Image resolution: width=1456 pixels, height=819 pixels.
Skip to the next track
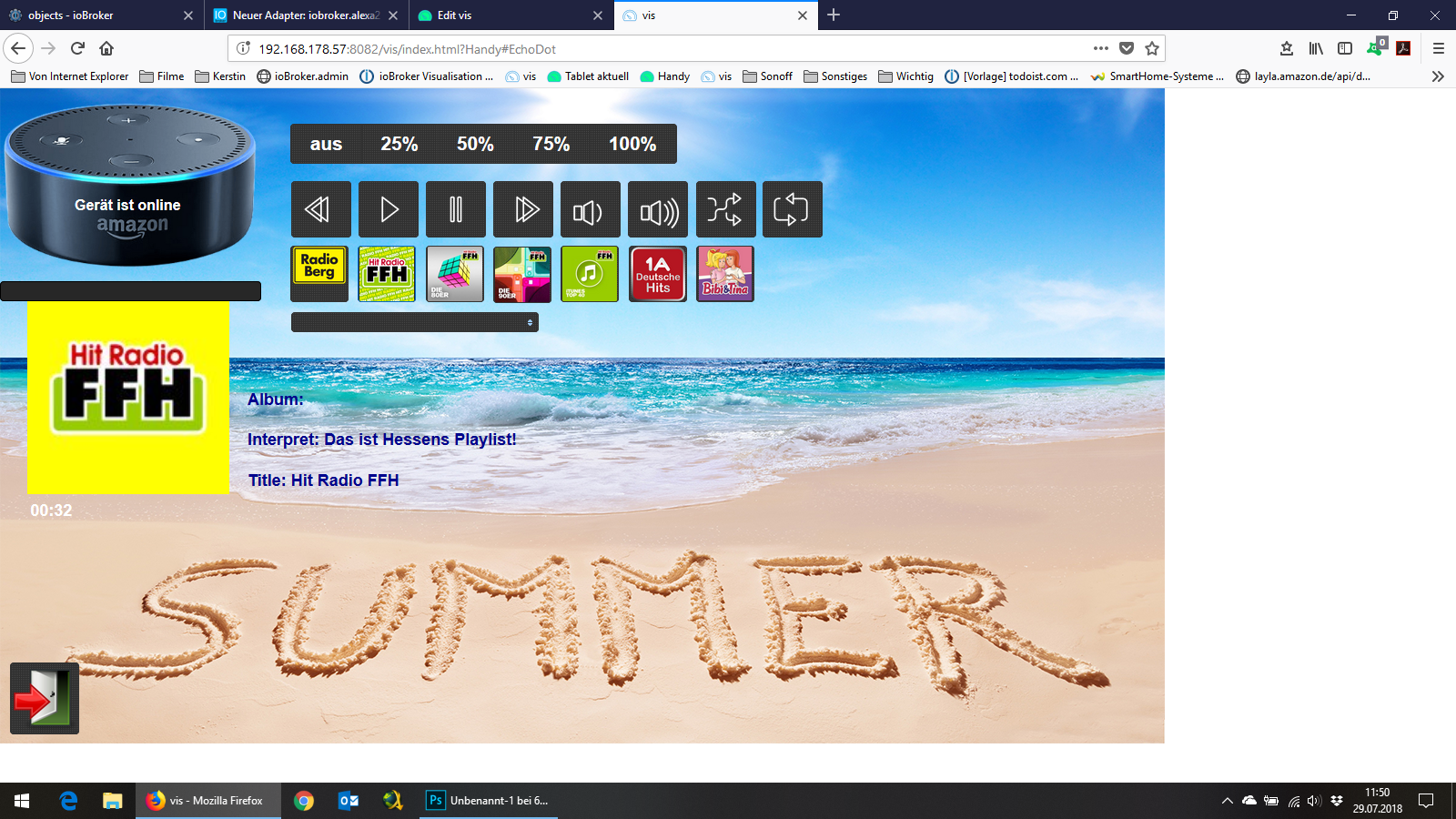point(523,209)
